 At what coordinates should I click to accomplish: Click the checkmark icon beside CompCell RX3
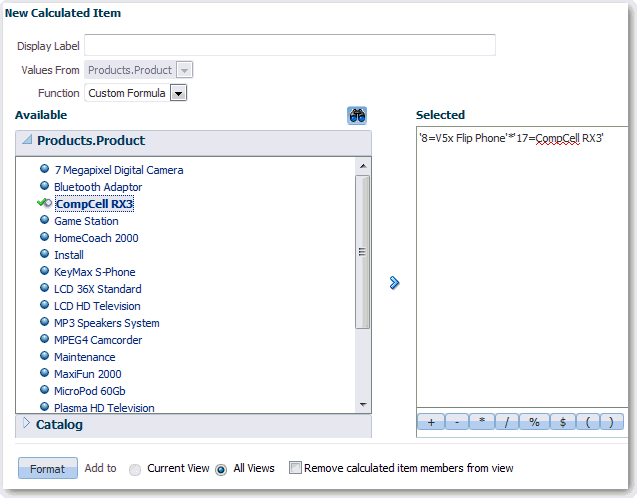tap(44, 203)
